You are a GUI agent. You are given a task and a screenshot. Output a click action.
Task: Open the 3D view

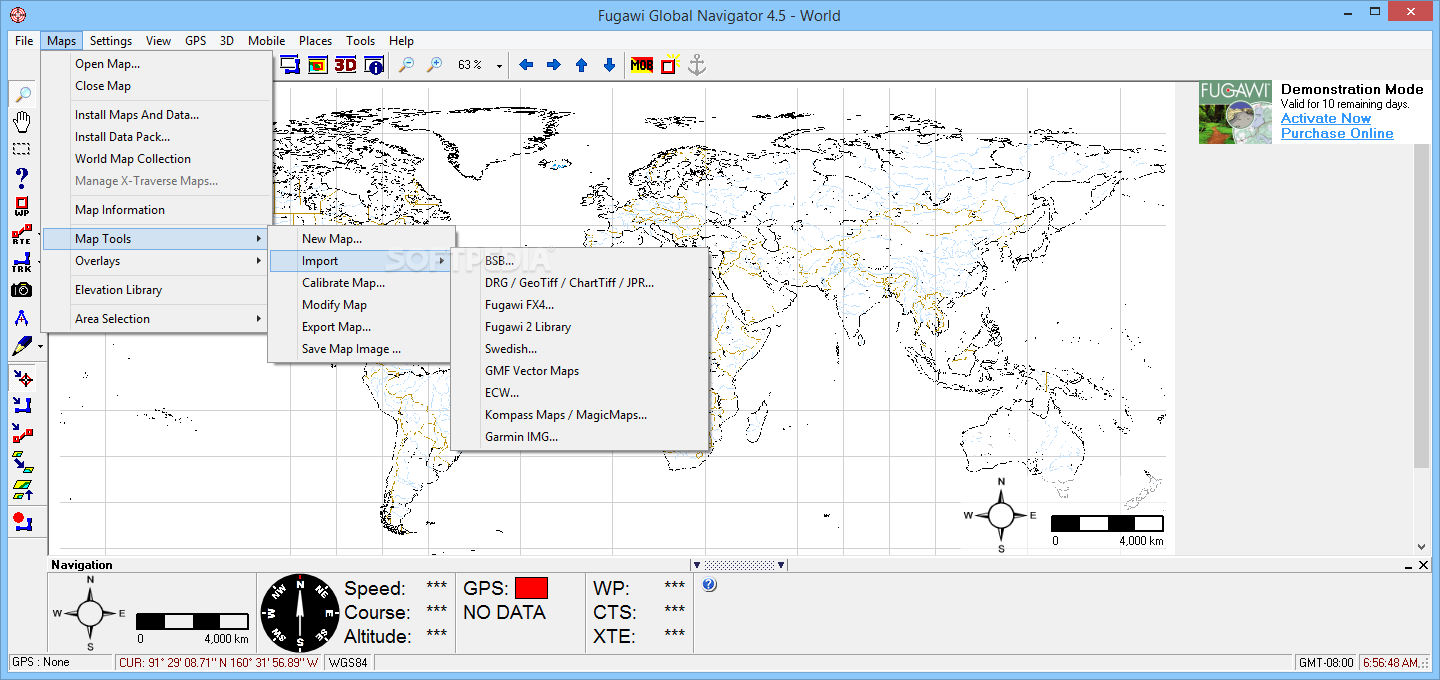[x=346, y=65]
